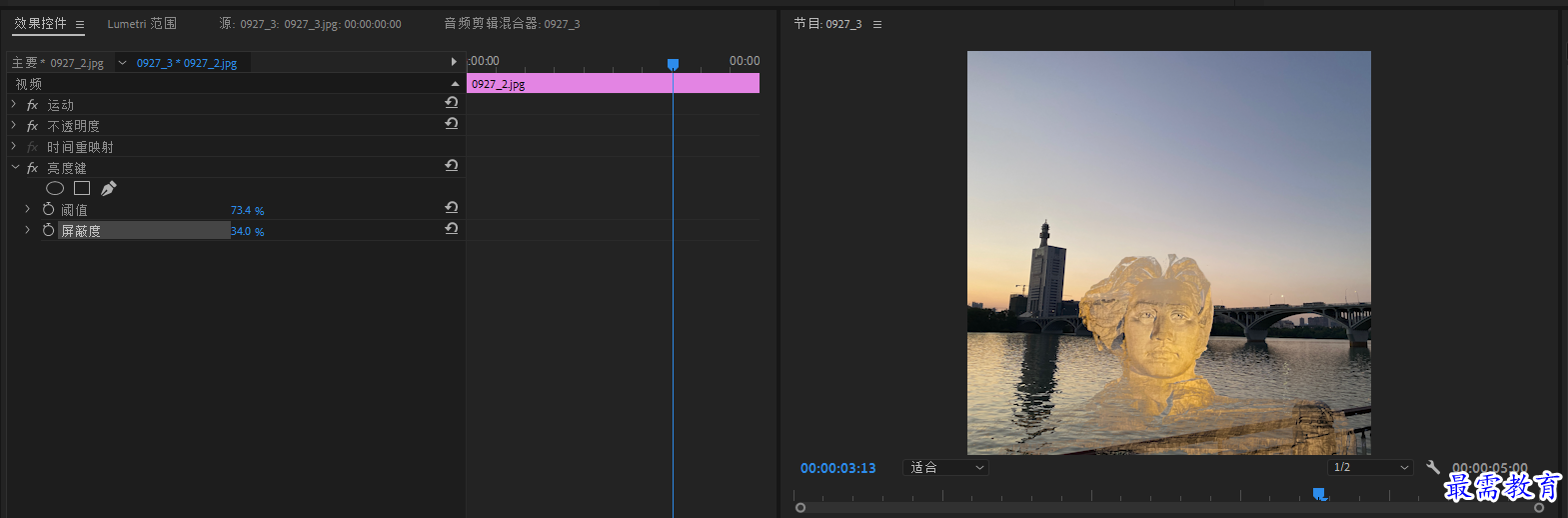Click the 阈值 value 73.4 %

point(247,210)
